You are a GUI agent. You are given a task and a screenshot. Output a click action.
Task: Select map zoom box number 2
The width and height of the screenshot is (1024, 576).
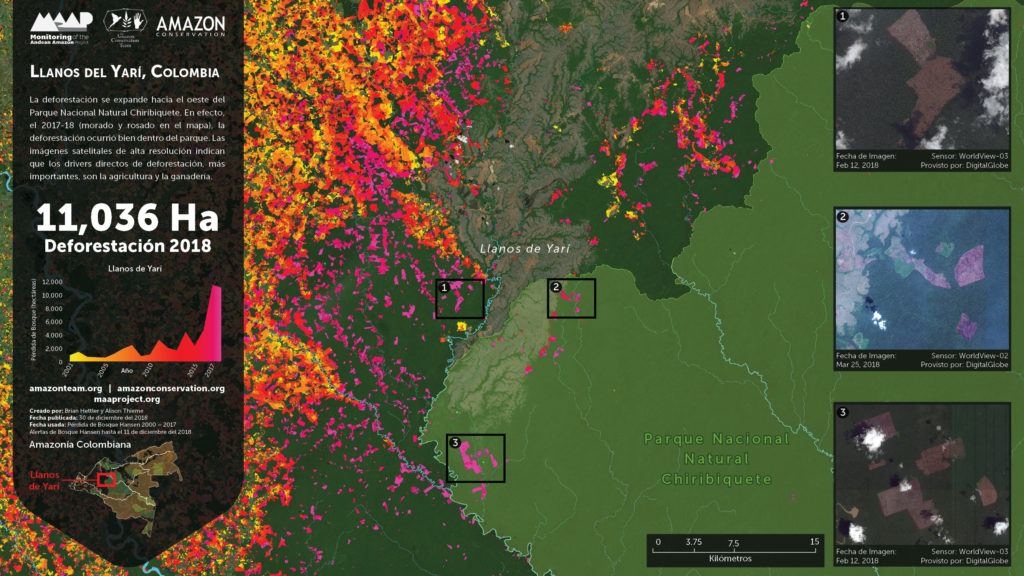(x=571, y=298)
